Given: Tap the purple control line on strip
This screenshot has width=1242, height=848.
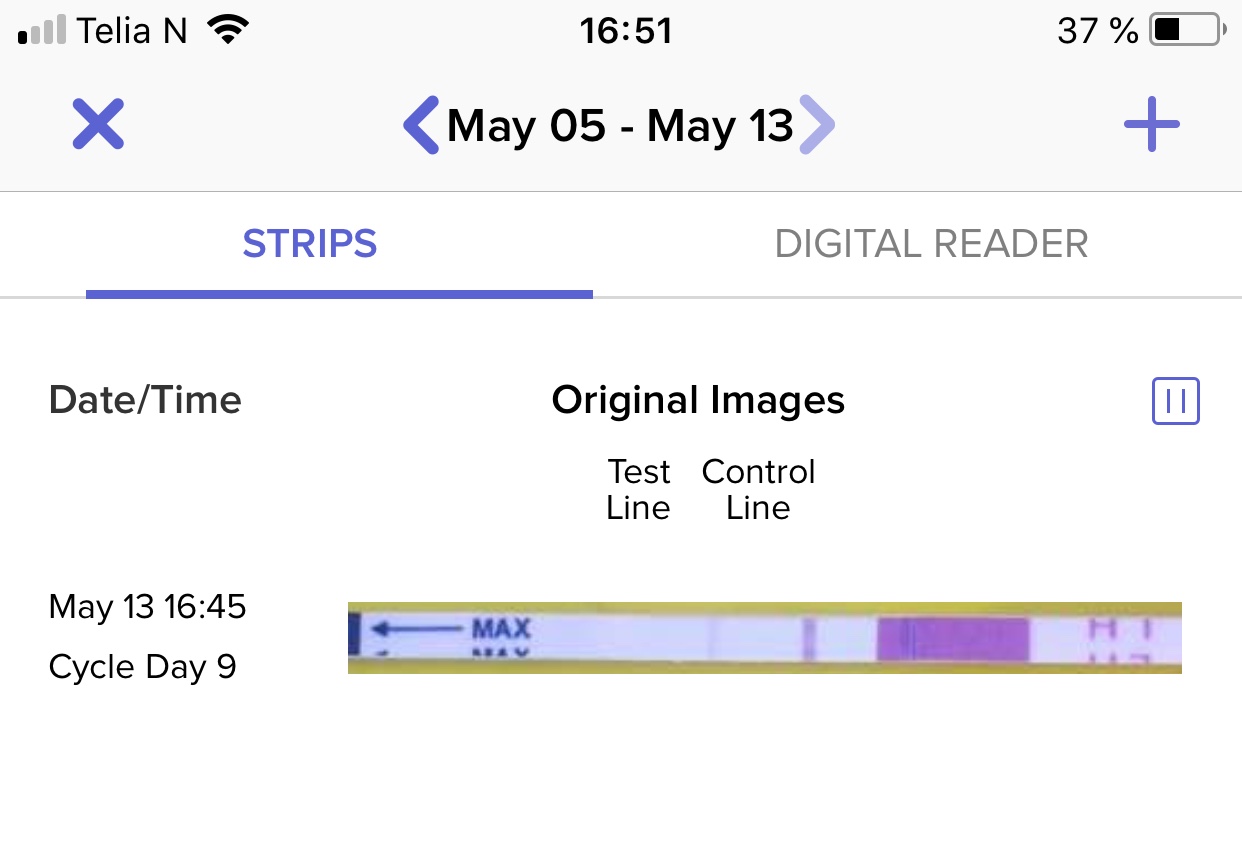Looking at the screenshot, I should point(952,639).
